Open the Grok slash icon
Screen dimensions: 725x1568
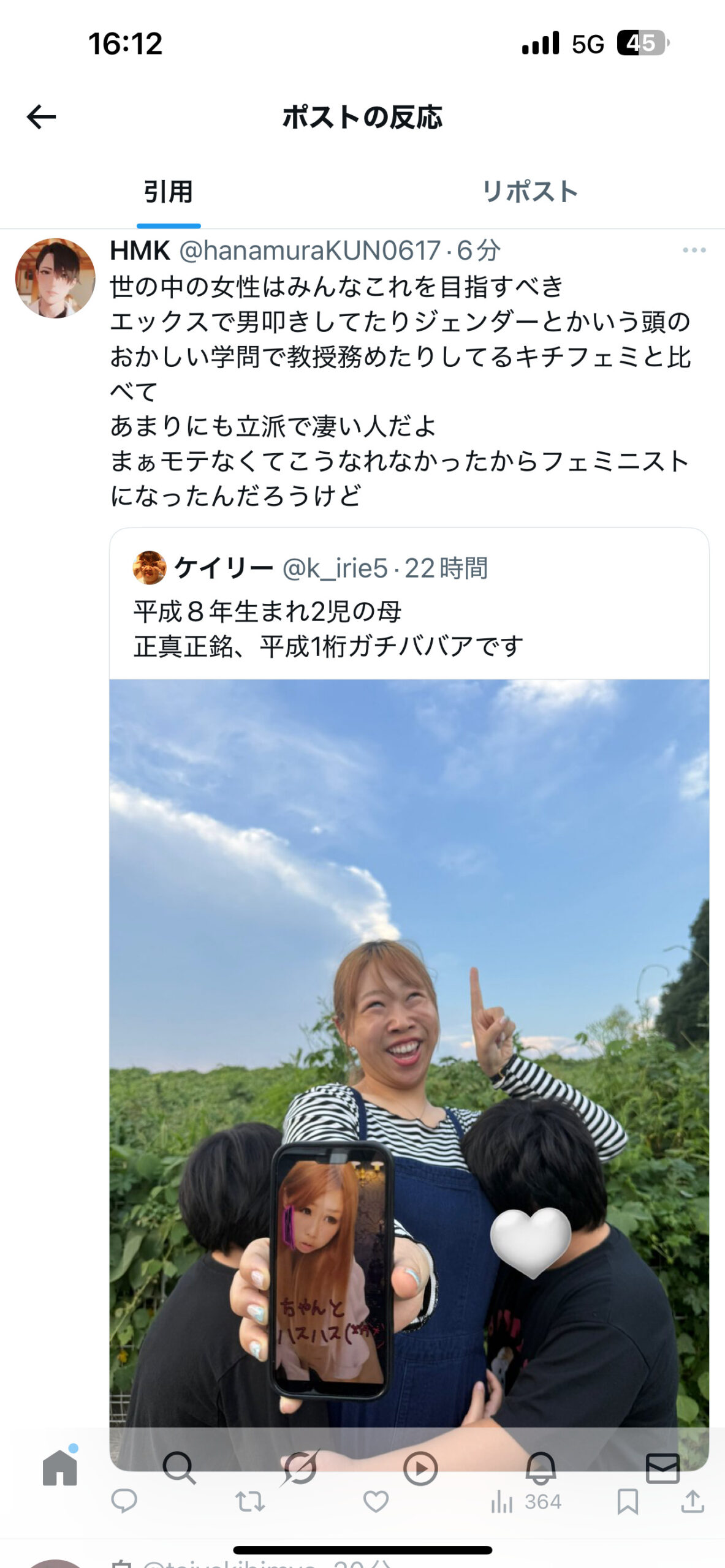(x=300, y=1468)
